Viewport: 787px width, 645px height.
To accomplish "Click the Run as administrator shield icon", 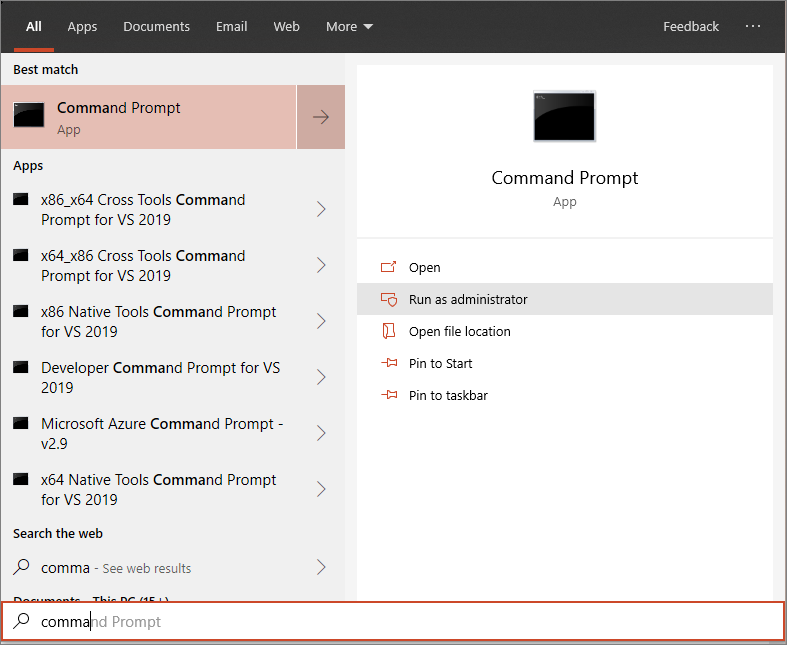I will click(x=389, y=299).
